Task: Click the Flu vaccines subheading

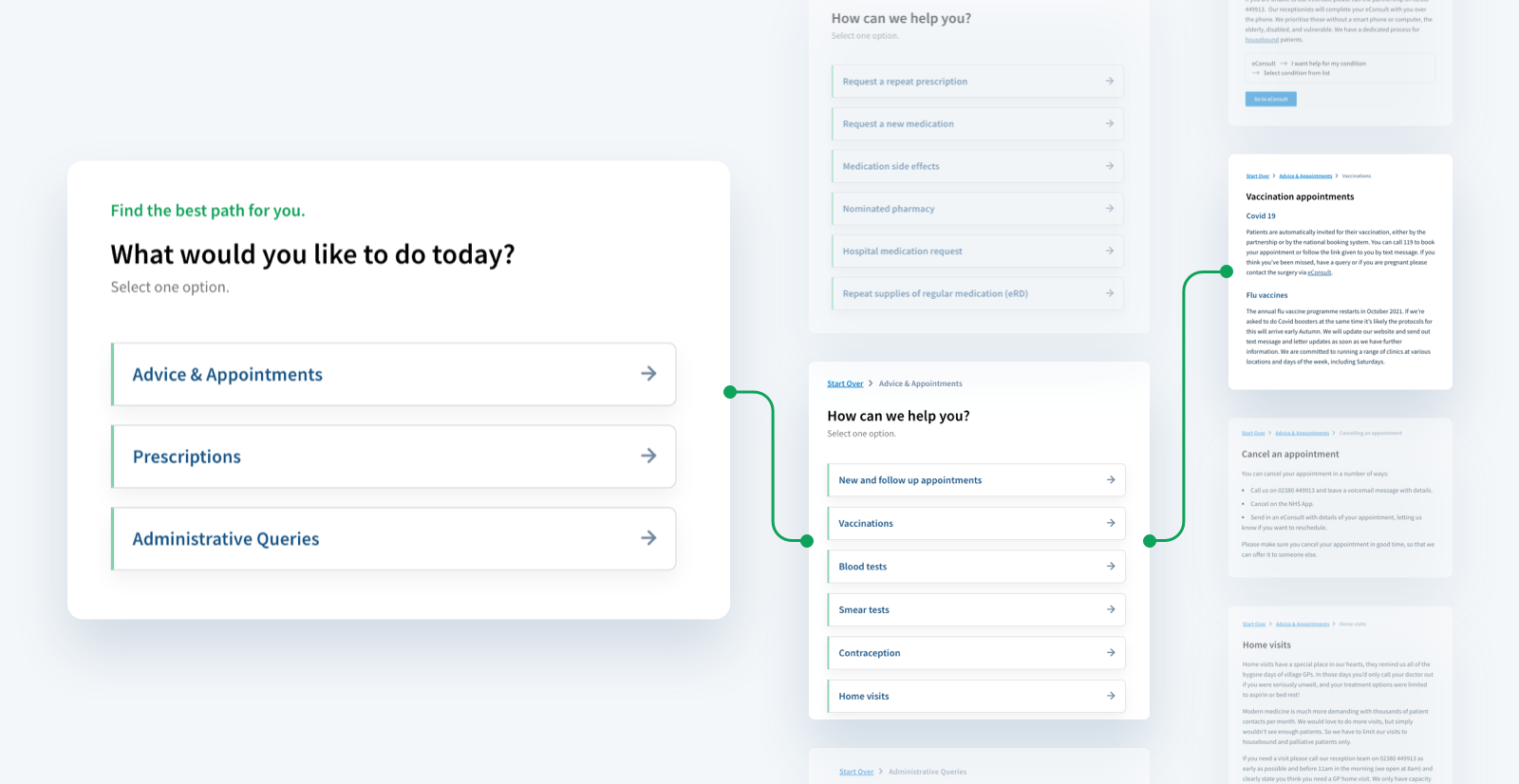Action: click(x=1266, y=295)
